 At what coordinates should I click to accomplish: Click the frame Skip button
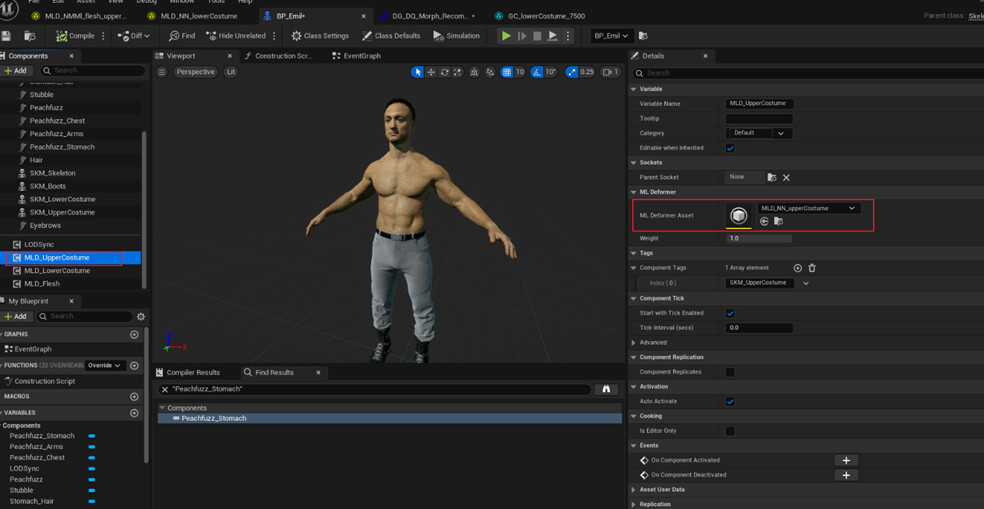click(x=522, y=36)
